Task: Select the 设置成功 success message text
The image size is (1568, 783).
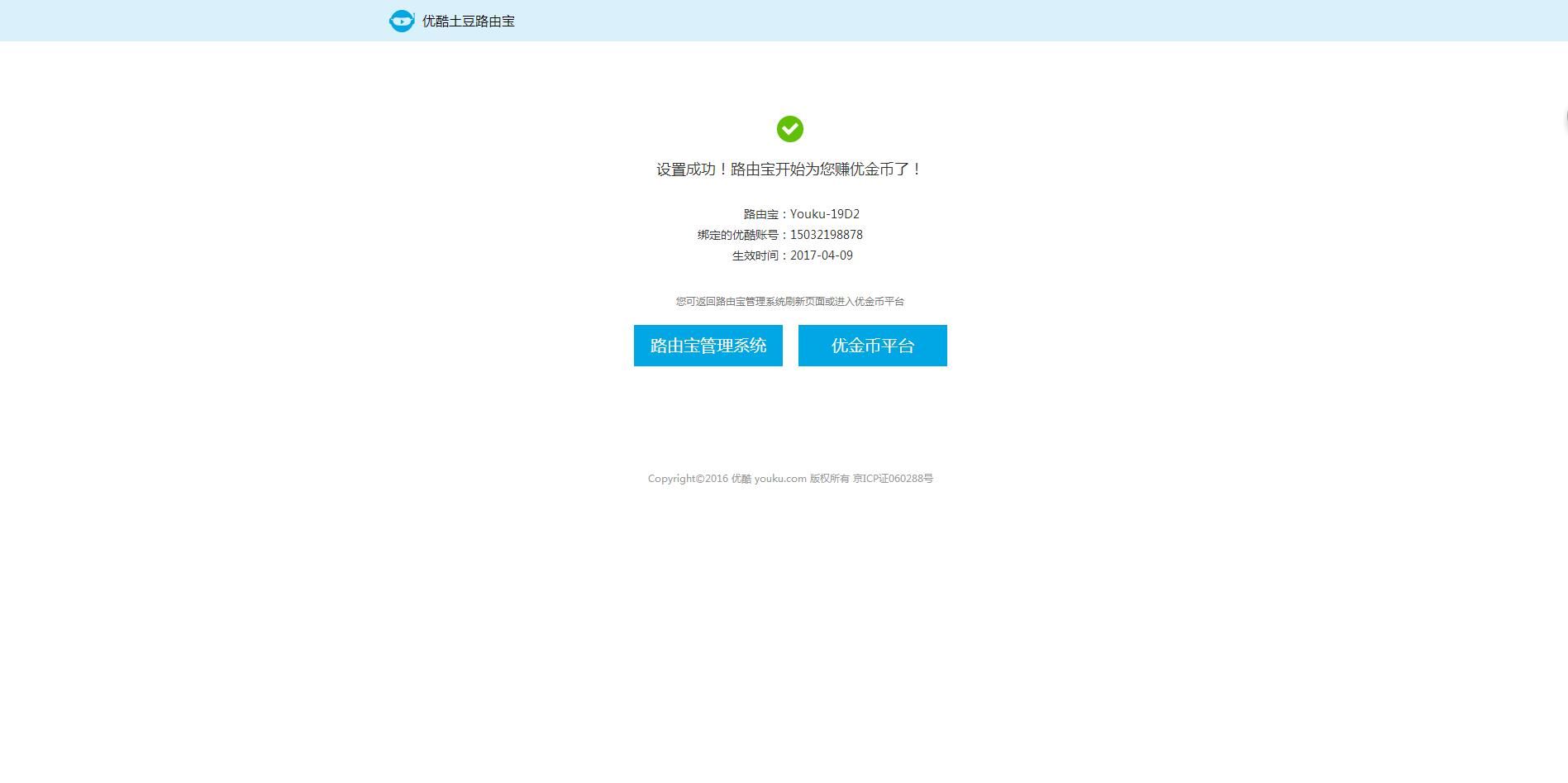Action: click(789, 169)
